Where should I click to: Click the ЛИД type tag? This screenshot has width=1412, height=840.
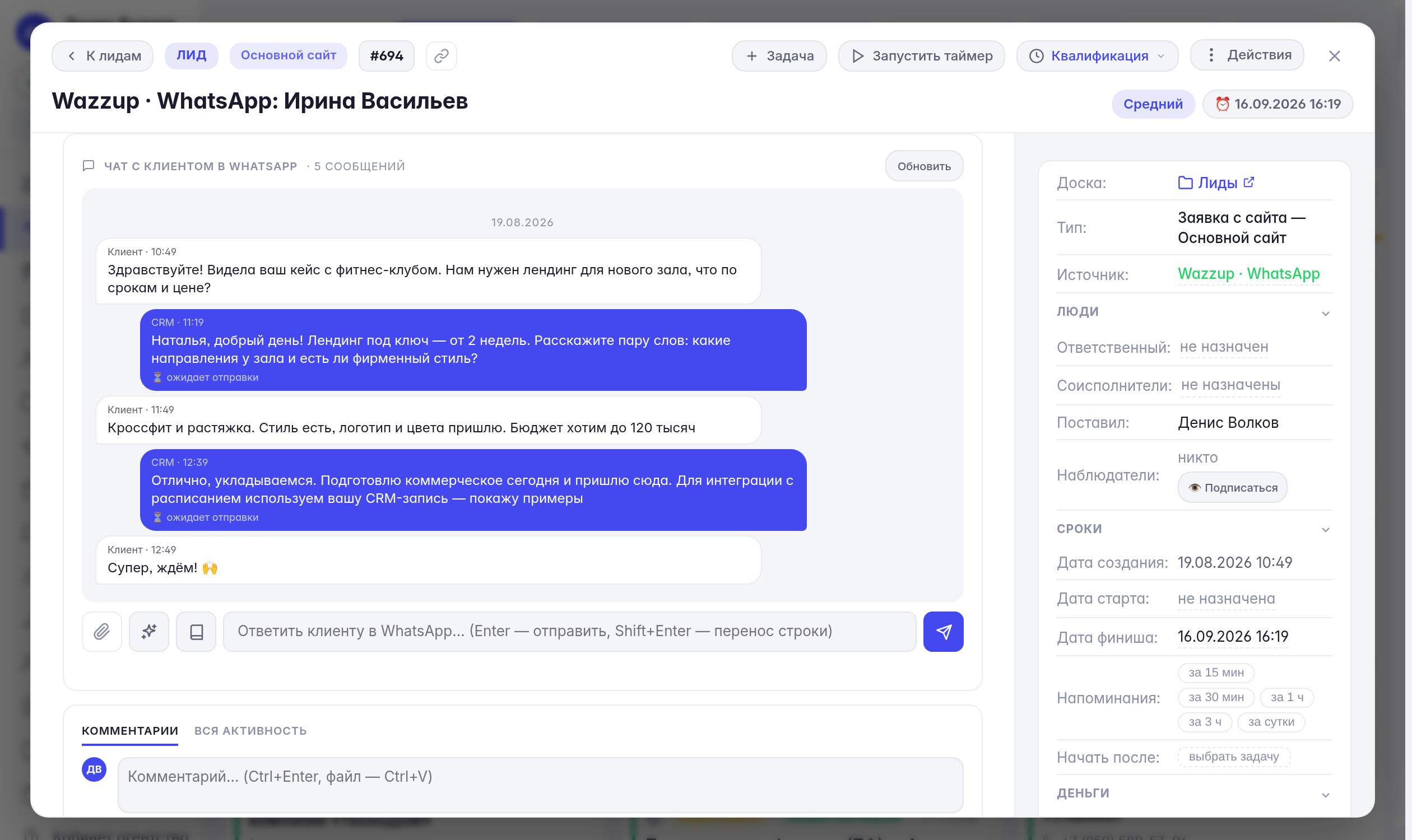192,55
